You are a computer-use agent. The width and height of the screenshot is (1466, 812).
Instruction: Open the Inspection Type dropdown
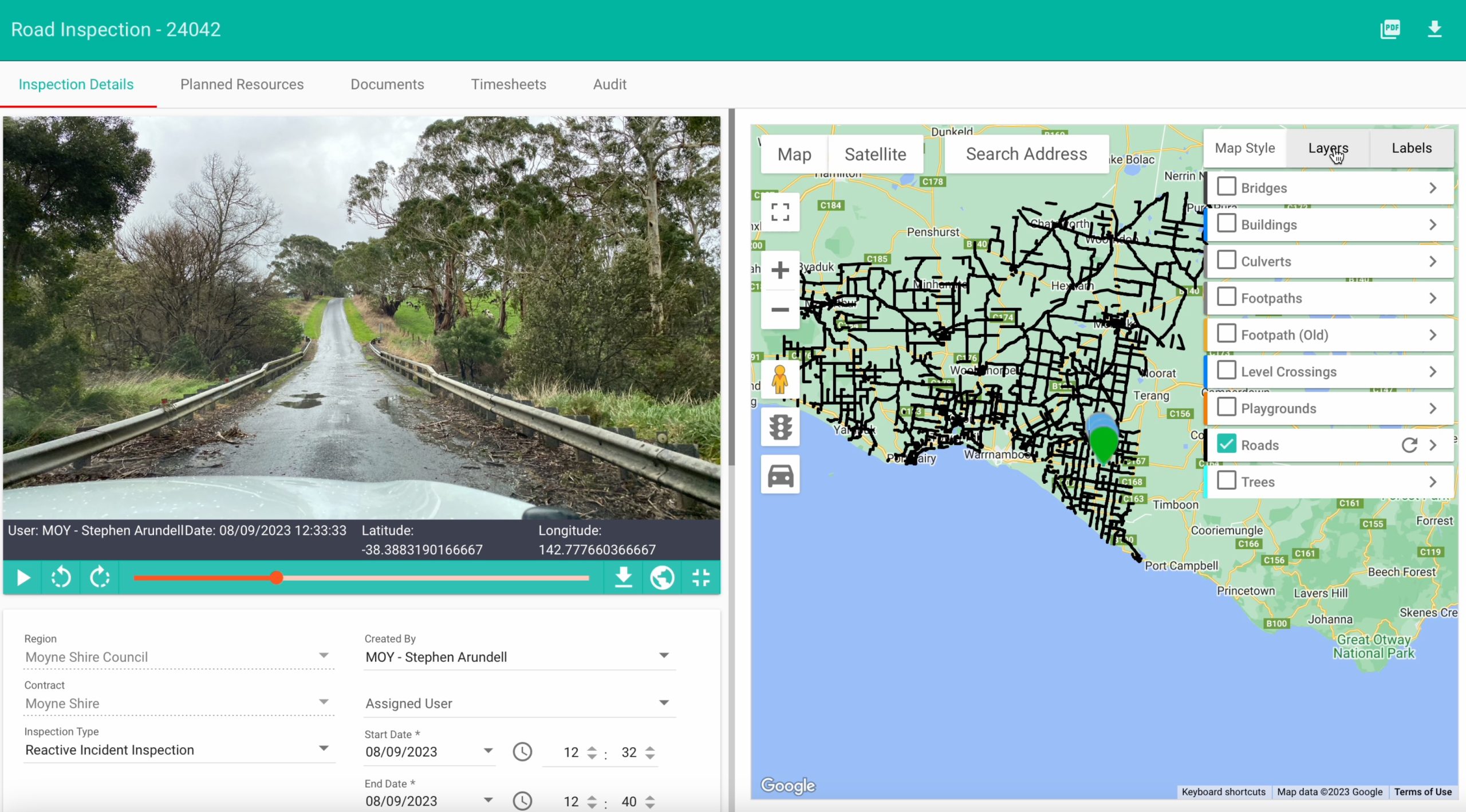tap(179, 750)
